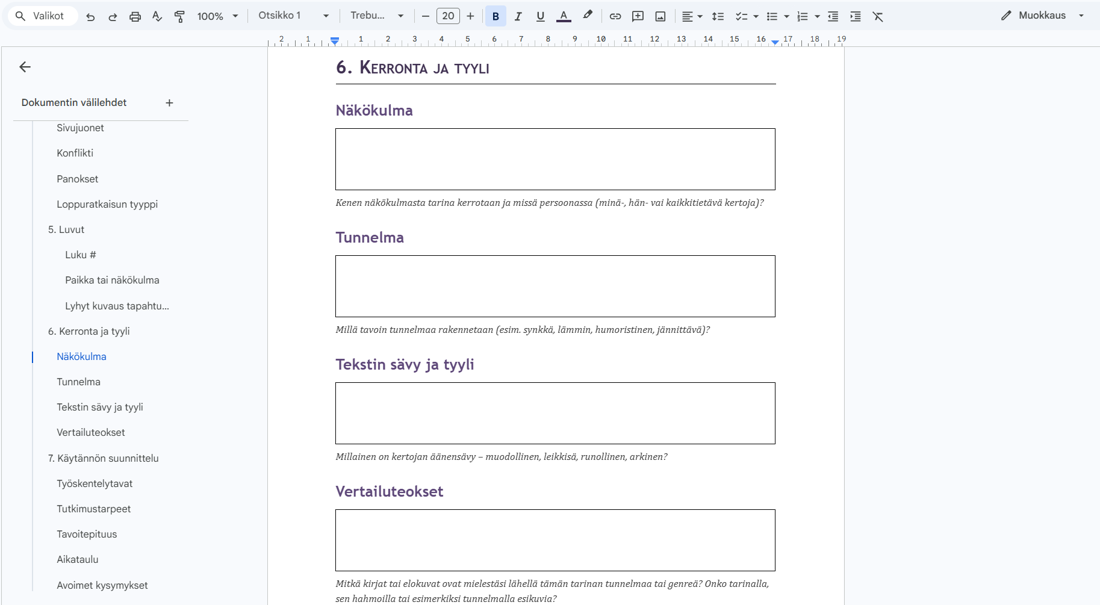Toggle bold formatting
The width and height of the screenshot is (1100, 605).
(x=495, y=16)
